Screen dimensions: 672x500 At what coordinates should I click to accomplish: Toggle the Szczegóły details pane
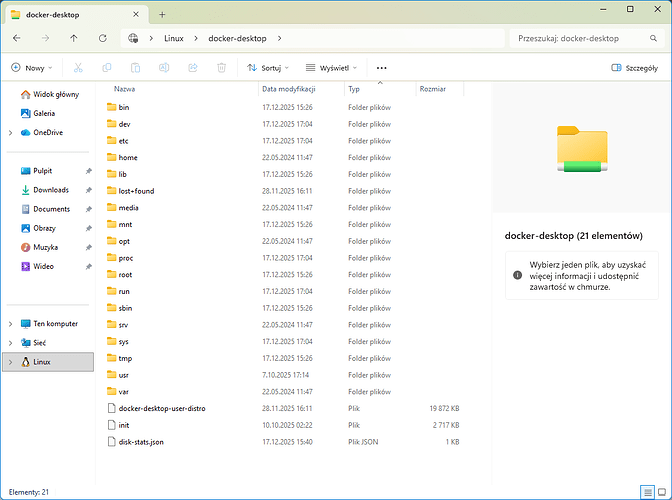point(634,68)
